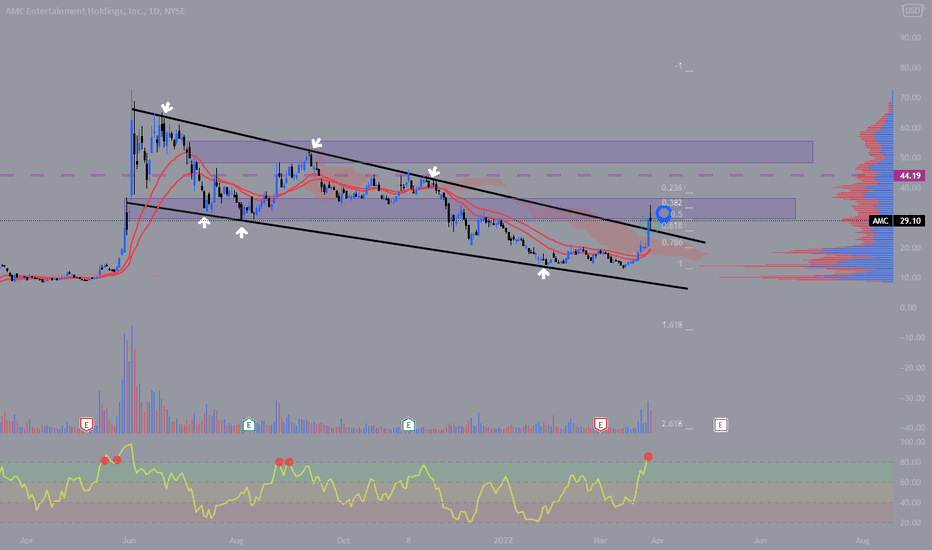Select the 0.236 Fibonacci level label
The width and height of the screenshot is (932, 550).
pyautogui.click(x=672, y=188)
